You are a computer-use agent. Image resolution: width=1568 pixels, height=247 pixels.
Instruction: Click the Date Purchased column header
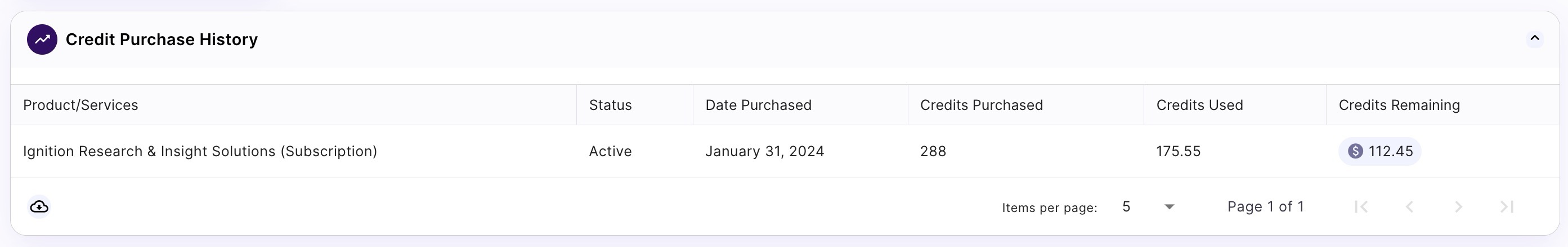(758, 105)
